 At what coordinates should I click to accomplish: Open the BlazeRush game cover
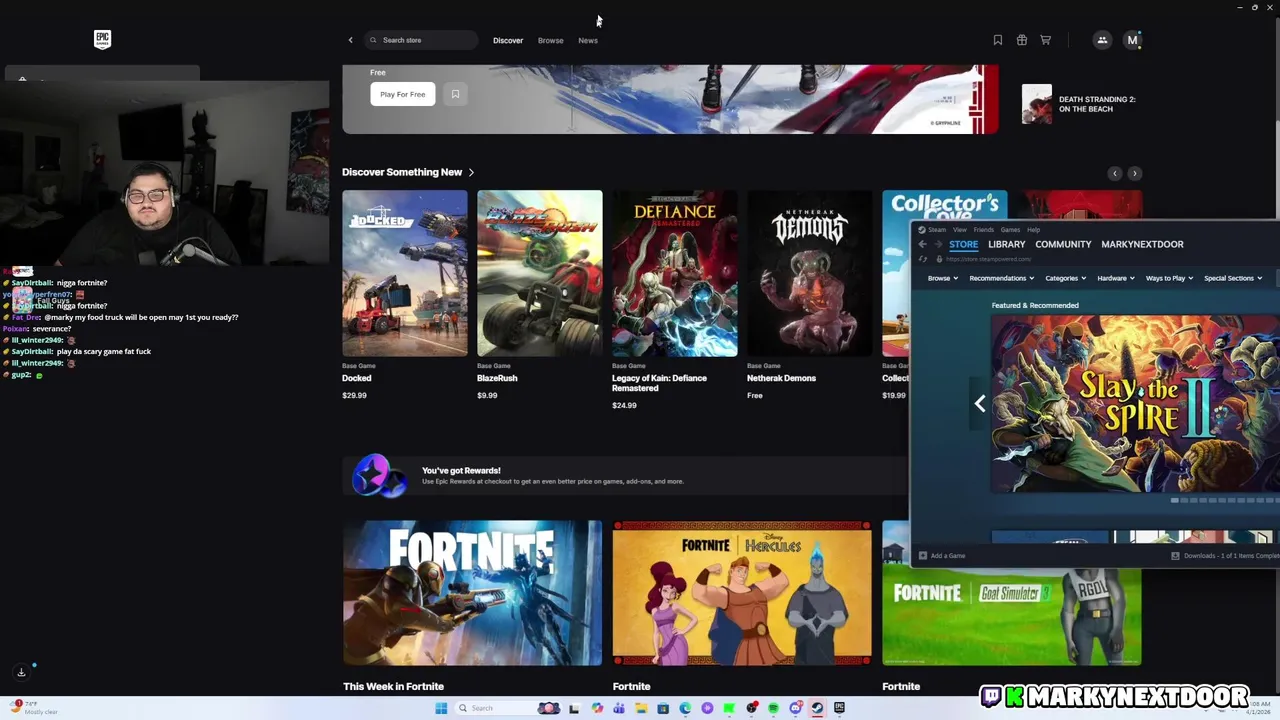pos(540,273)
